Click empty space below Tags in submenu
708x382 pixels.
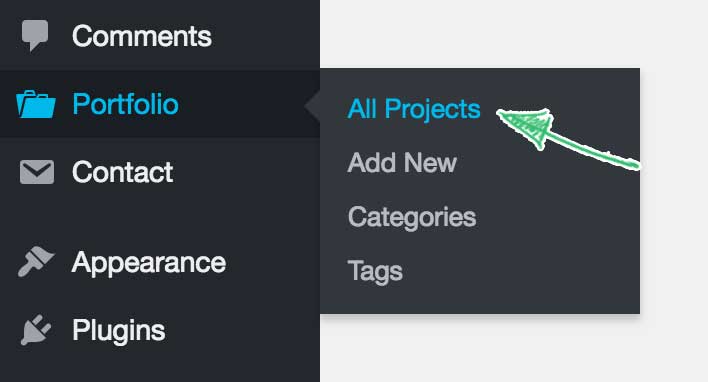480,300
